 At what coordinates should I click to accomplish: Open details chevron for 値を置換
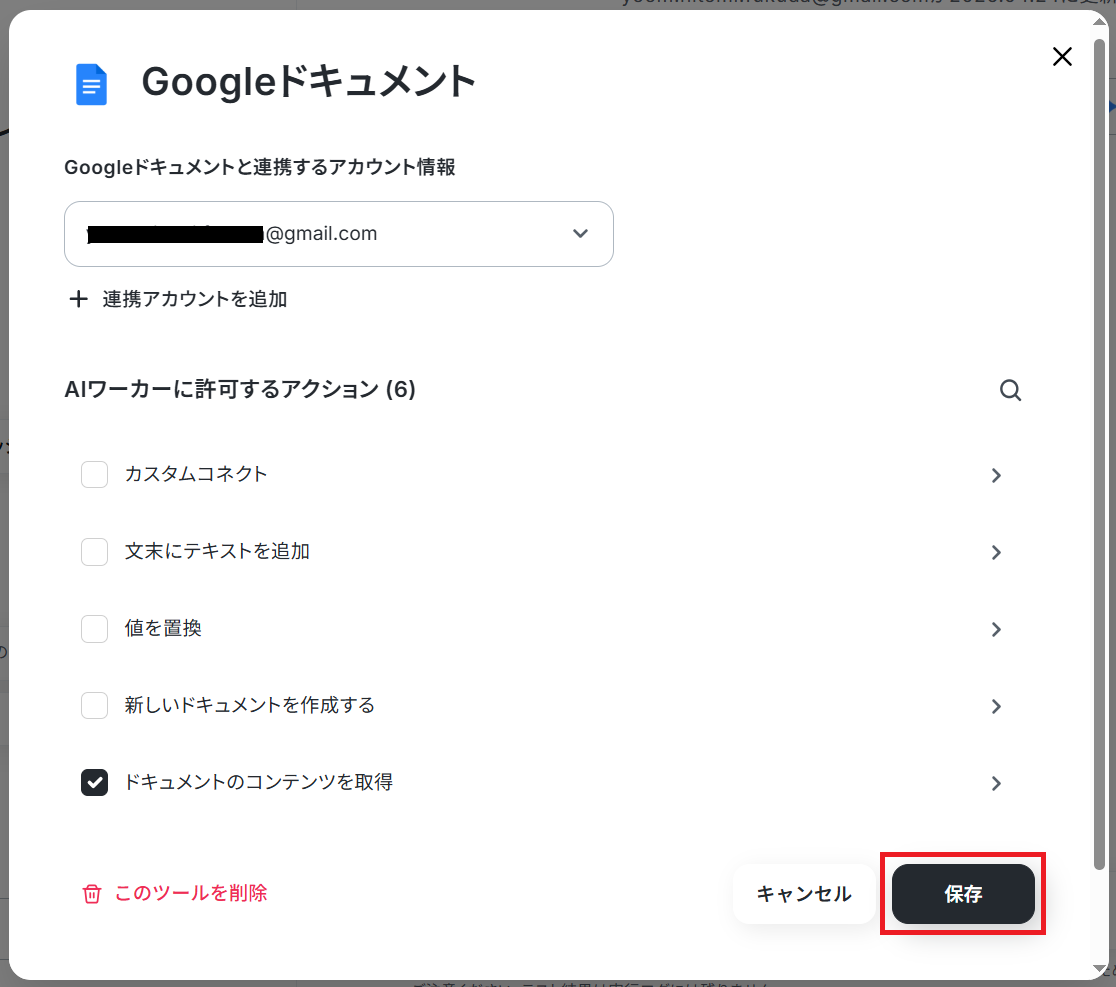(996, 629)
